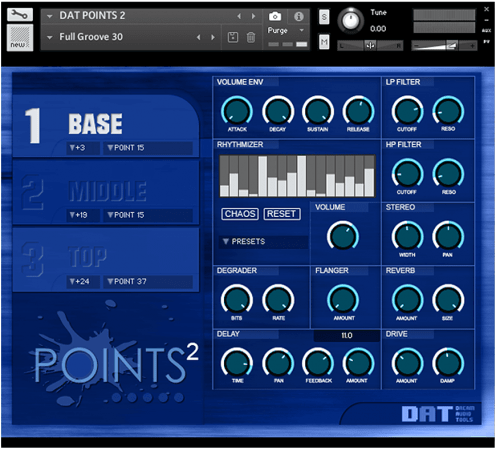
Task: Click the Degrader RATE knob
Action: click(x=278, y=300)
